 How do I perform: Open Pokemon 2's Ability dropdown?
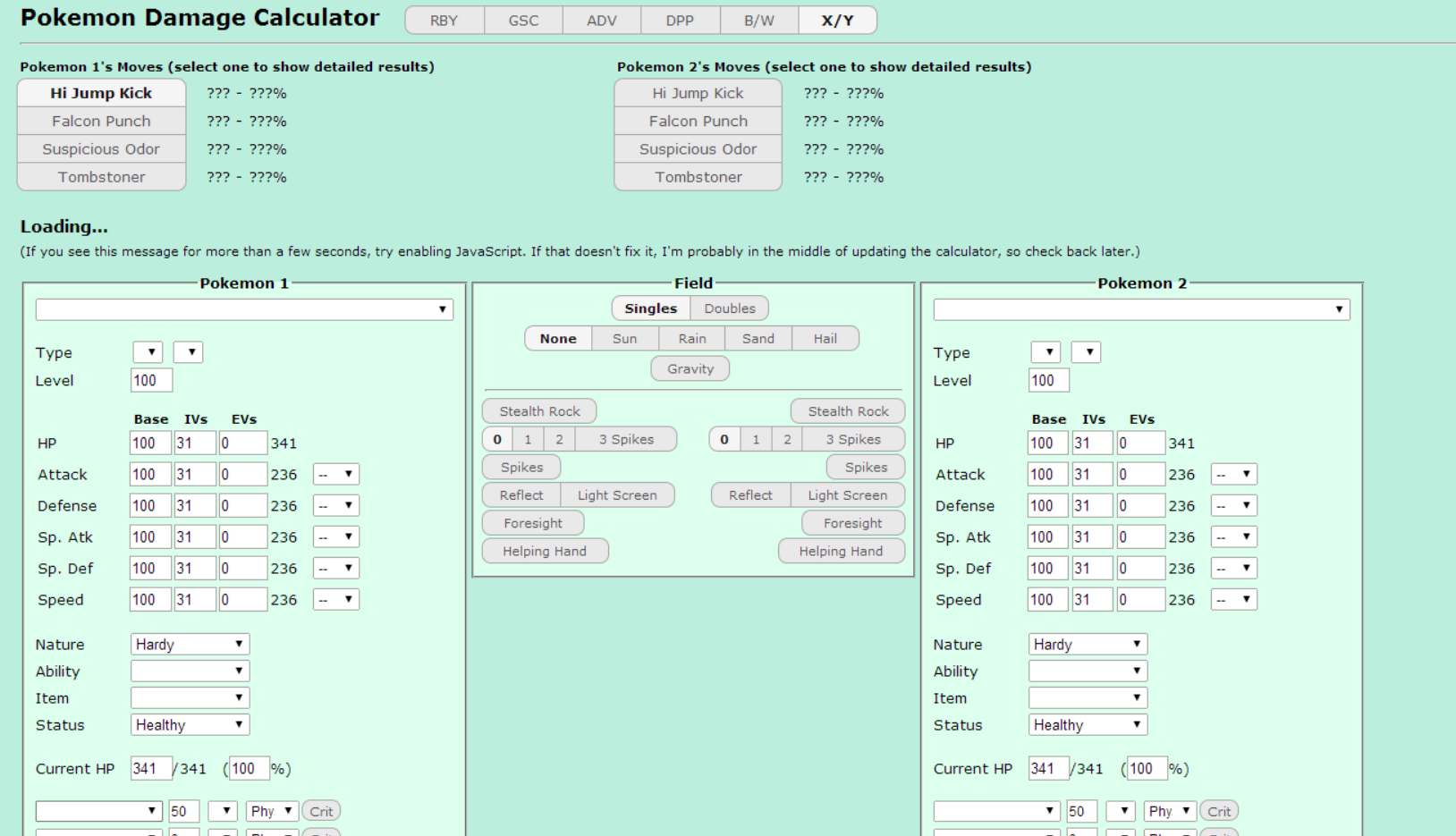point(1088,671)
